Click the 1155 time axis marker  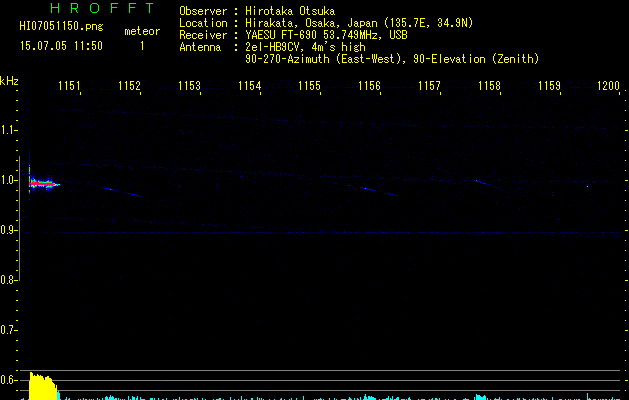point(309,86)
